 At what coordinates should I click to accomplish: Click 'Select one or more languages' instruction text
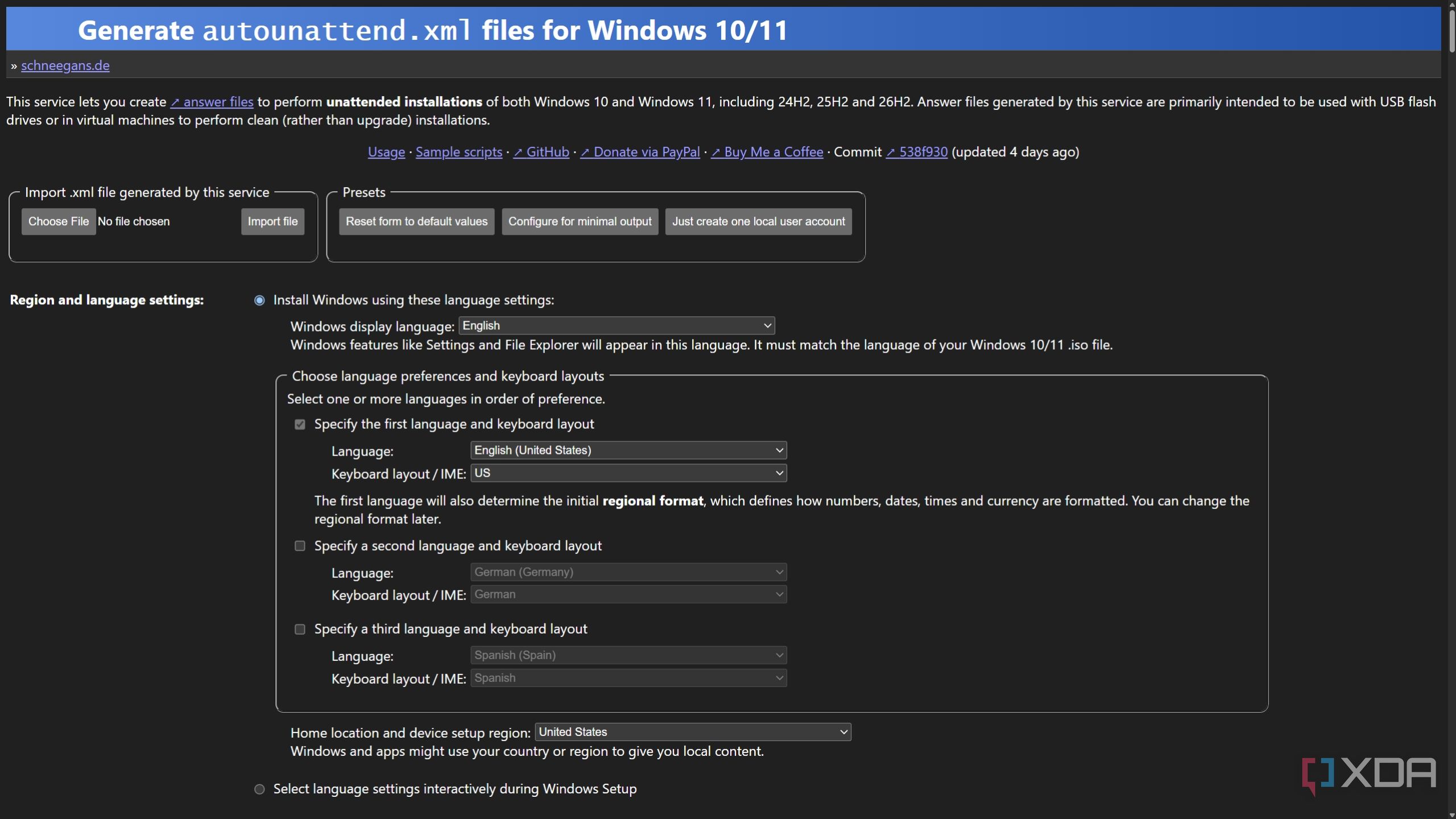click(446, 399)
